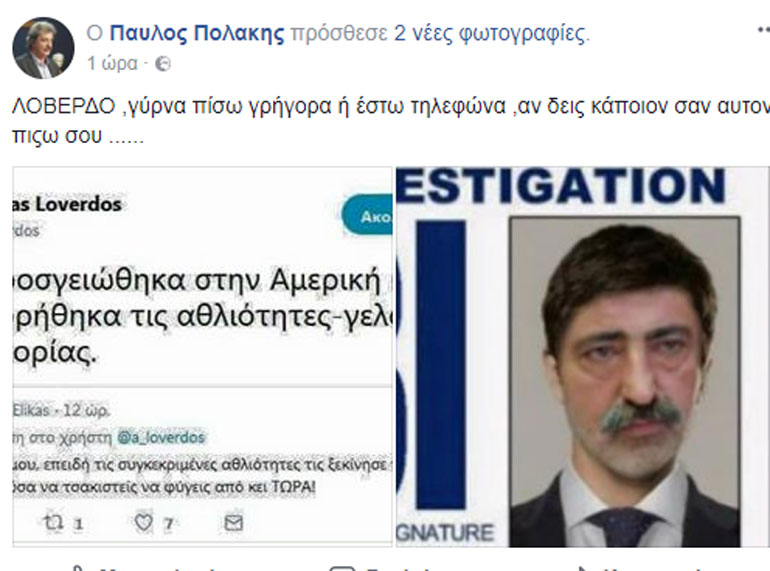Image resolution: width=770 pixels, height=571 pixels.
Task: Open the Παυλος Πολακης profile name link
Action: coord(197,33)
